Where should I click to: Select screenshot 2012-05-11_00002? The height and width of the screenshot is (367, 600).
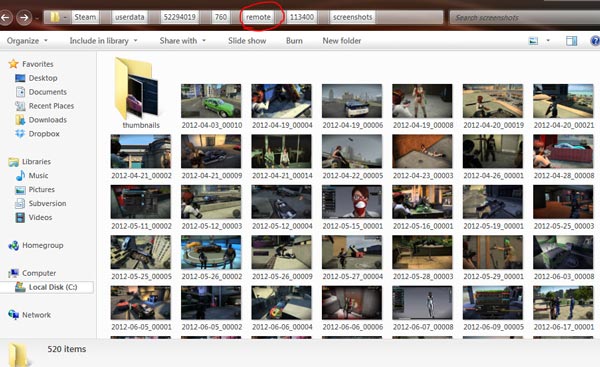pyautogui.click(x=141, y=207)
